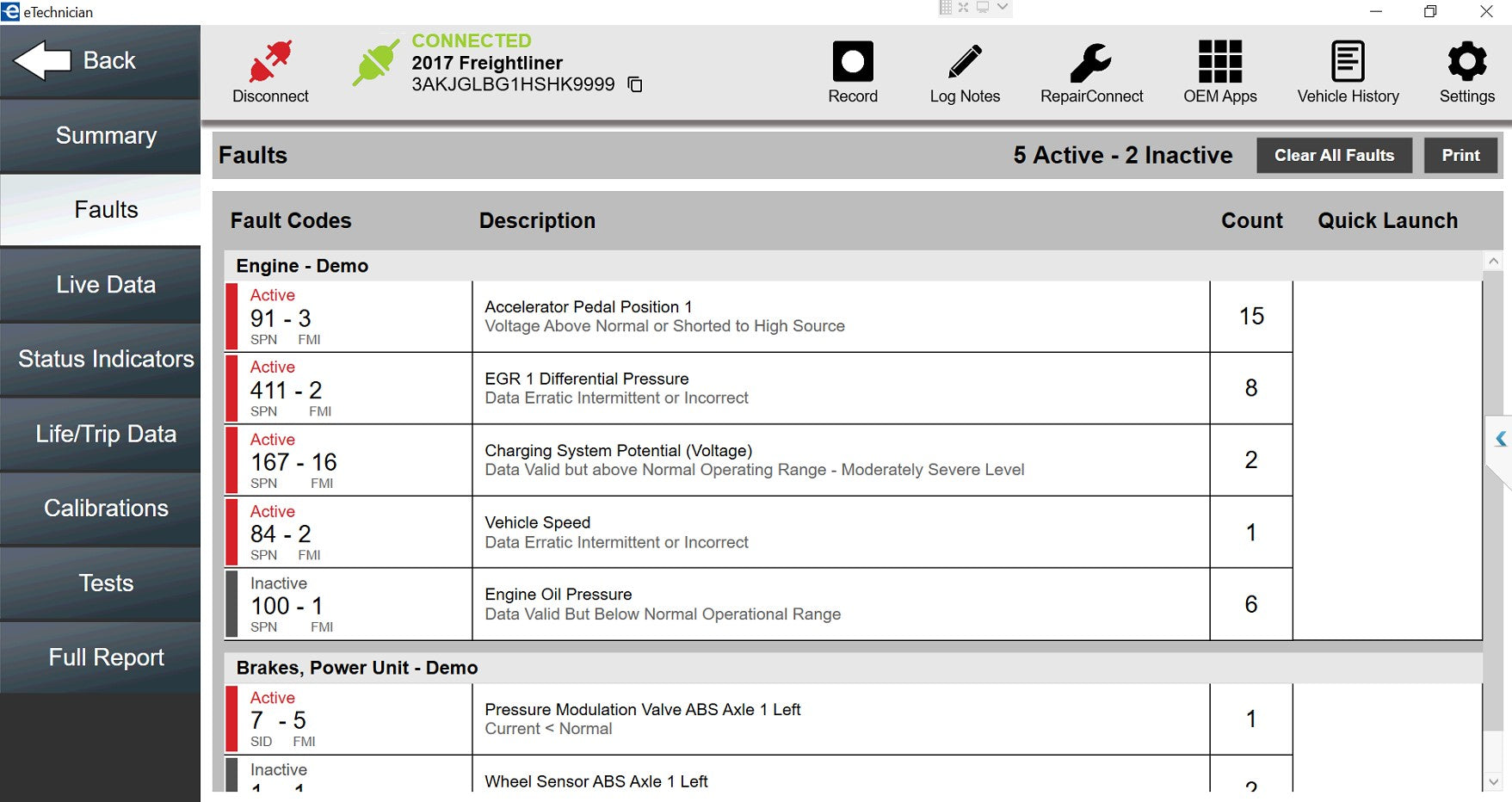This screenshot has height=802, width=1512.
Task: Open the Status Indicators section
Action: (106, 359)
